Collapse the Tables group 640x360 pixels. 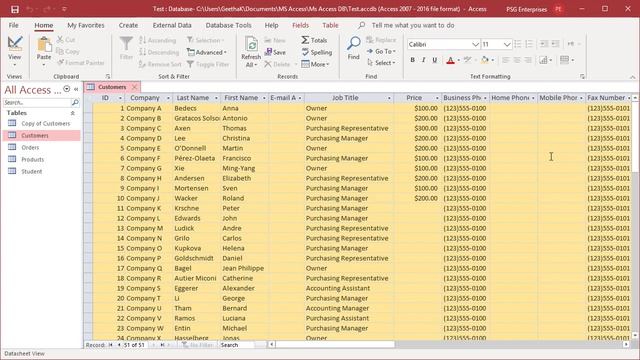coord(73,113)
